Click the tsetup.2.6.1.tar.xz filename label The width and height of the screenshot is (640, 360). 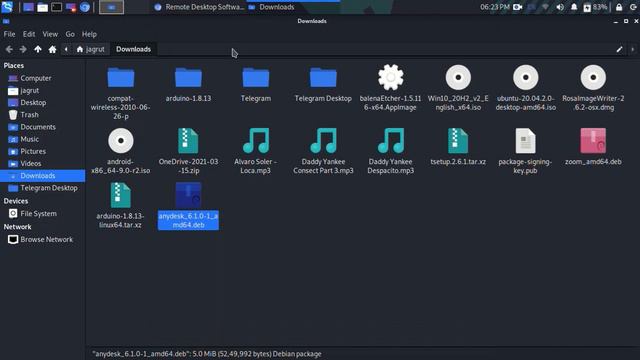coord(458,162)
